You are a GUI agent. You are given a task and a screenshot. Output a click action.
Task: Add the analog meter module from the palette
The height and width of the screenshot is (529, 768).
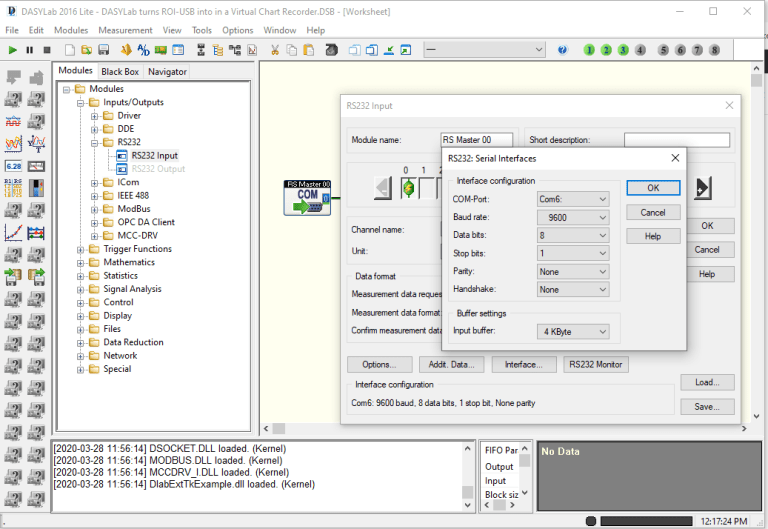(x=36, y=166)
